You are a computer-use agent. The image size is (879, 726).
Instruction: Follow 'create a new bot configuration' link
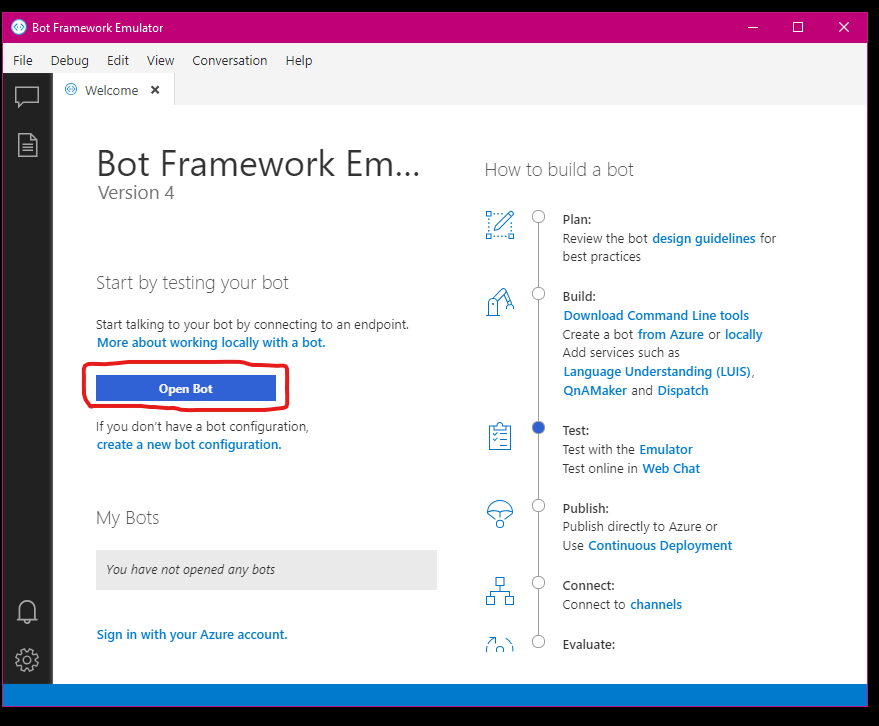click(x=189, y=445)
